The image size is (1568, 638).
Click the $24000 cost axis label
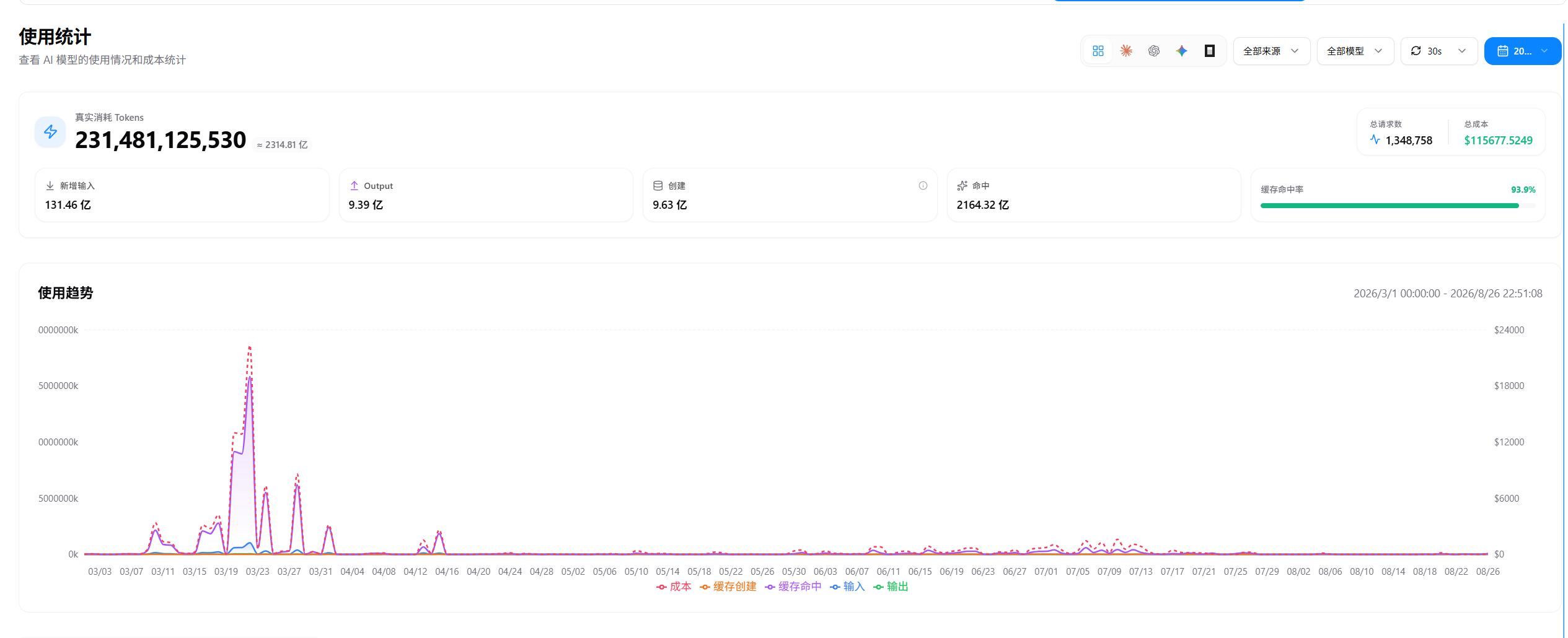pyautogui.click(x=1509, y=330)
